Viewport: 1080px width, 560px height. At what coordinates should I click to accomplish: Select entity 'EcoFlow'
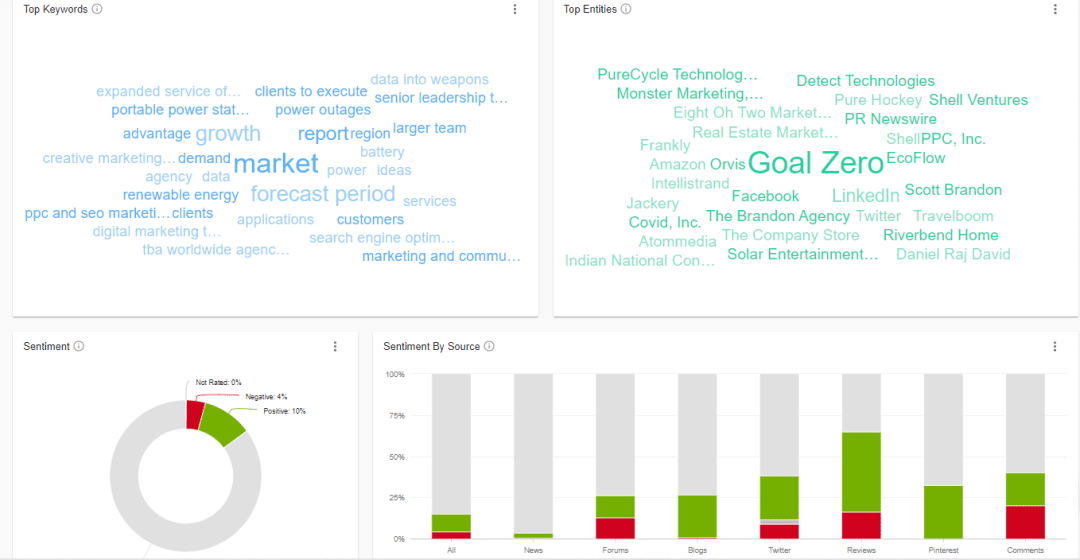tap(915, 158)
